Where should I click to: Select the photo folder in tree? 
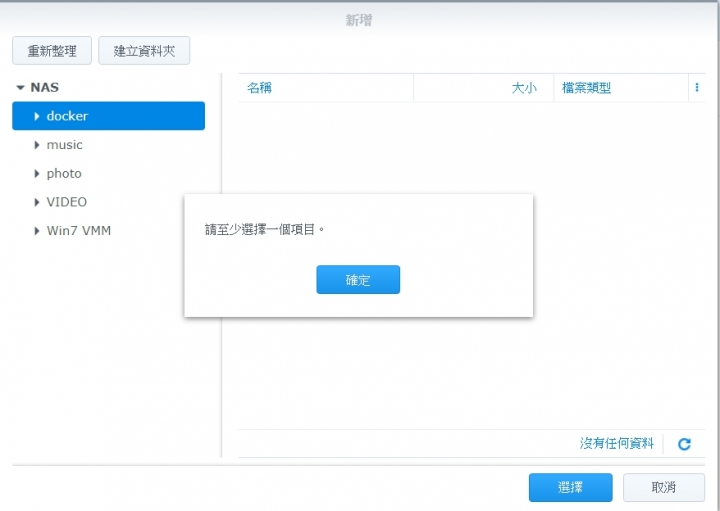(x=64, y=174)
